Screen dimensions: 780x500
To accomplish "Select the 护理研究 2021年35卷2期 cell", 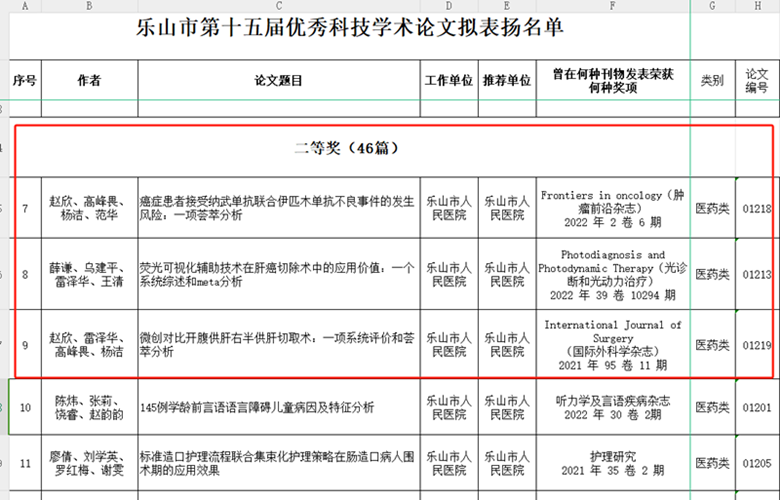I will coord(613,463).
